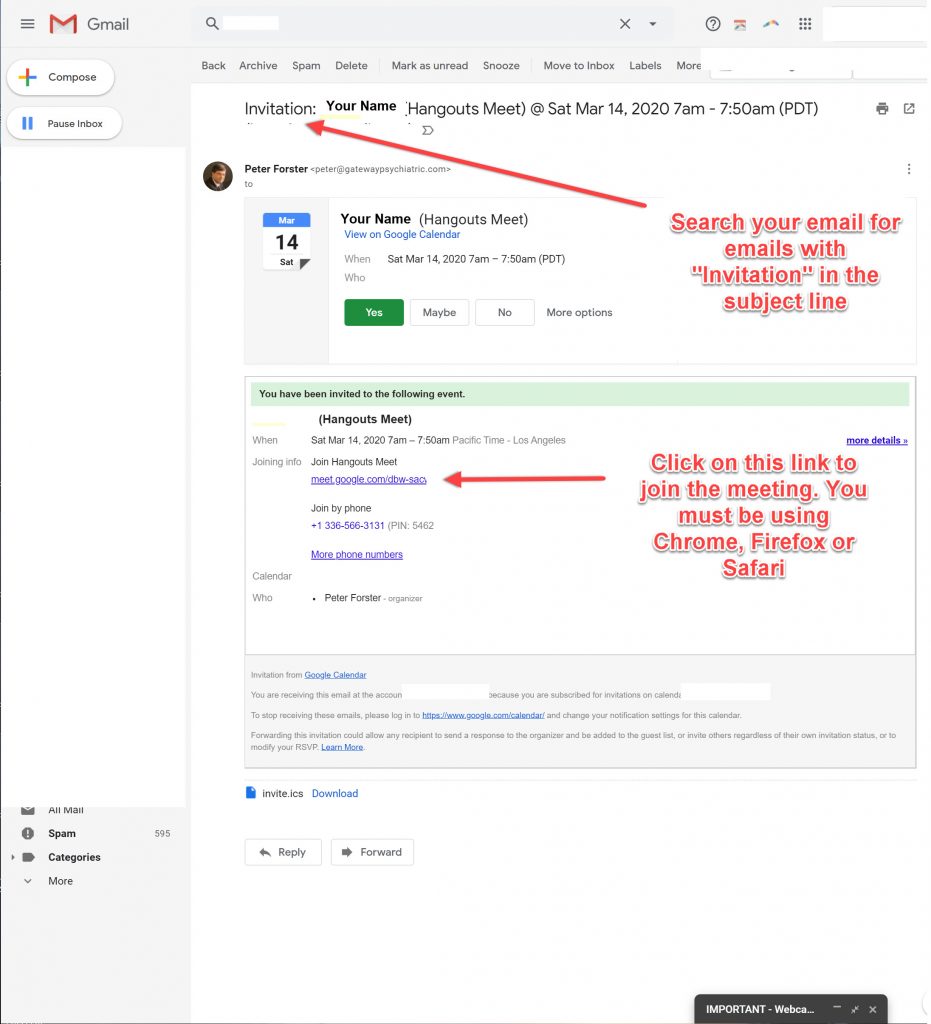Click the Google Calendar footer link

pyautogui.click(x=335, y=675)
